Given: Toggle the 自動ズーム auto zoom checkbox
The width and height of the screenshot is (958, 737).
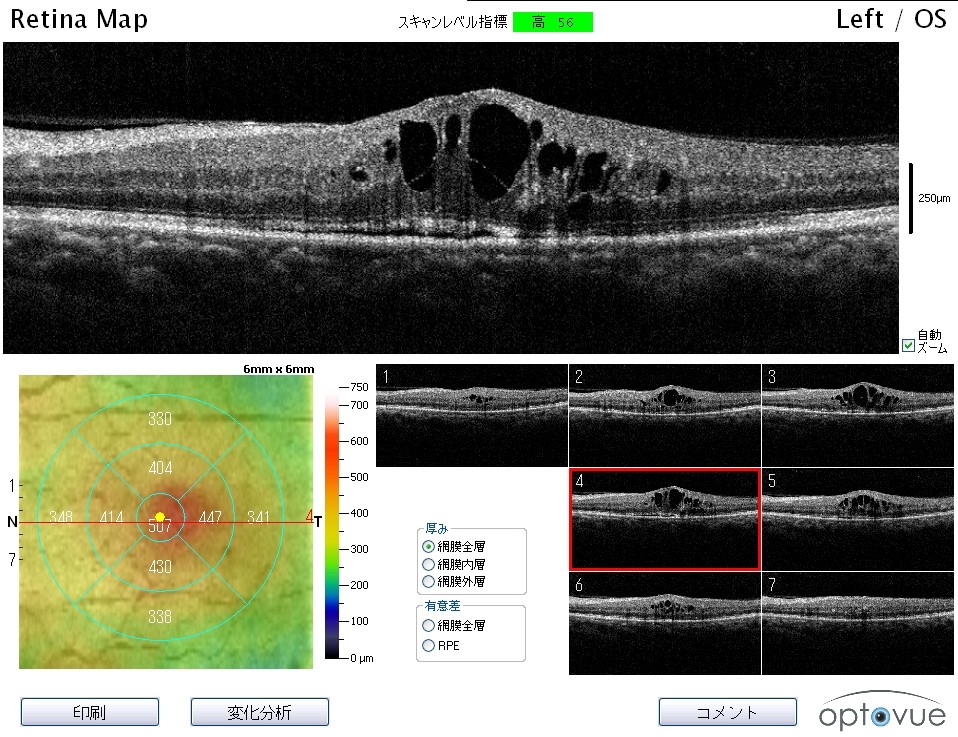Looking at the screenshot, I should tap(908, 346).
